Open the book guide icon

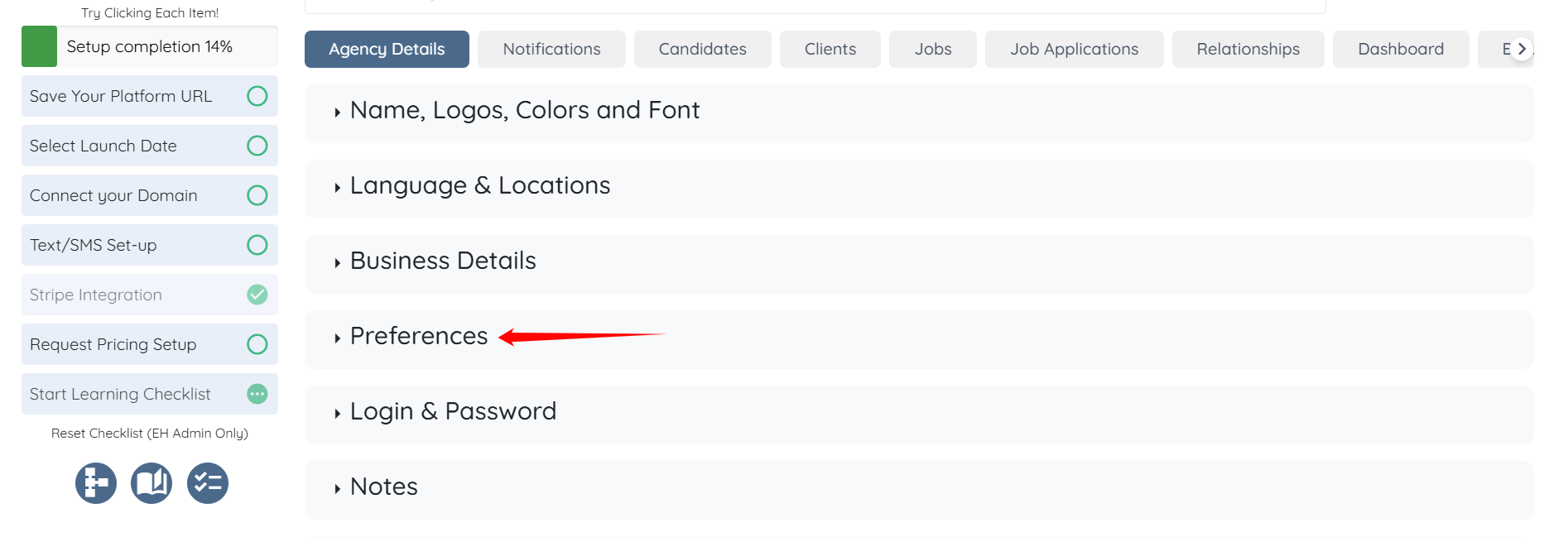coord(152,483)
